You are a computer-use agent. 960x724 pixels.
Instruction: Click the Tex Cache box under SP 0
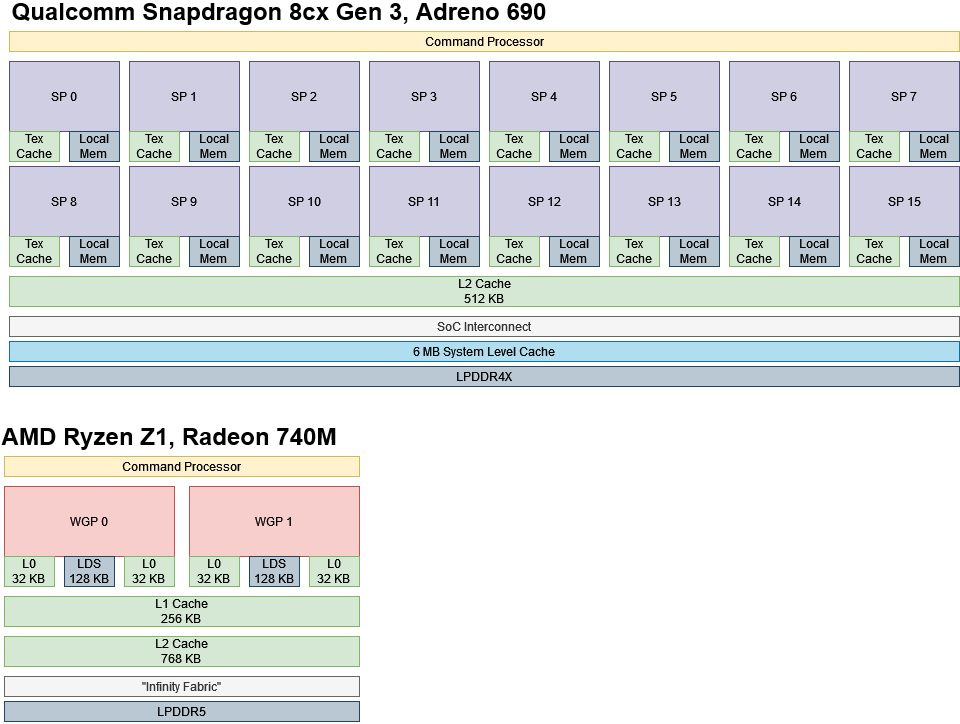(x=34, y=146)
